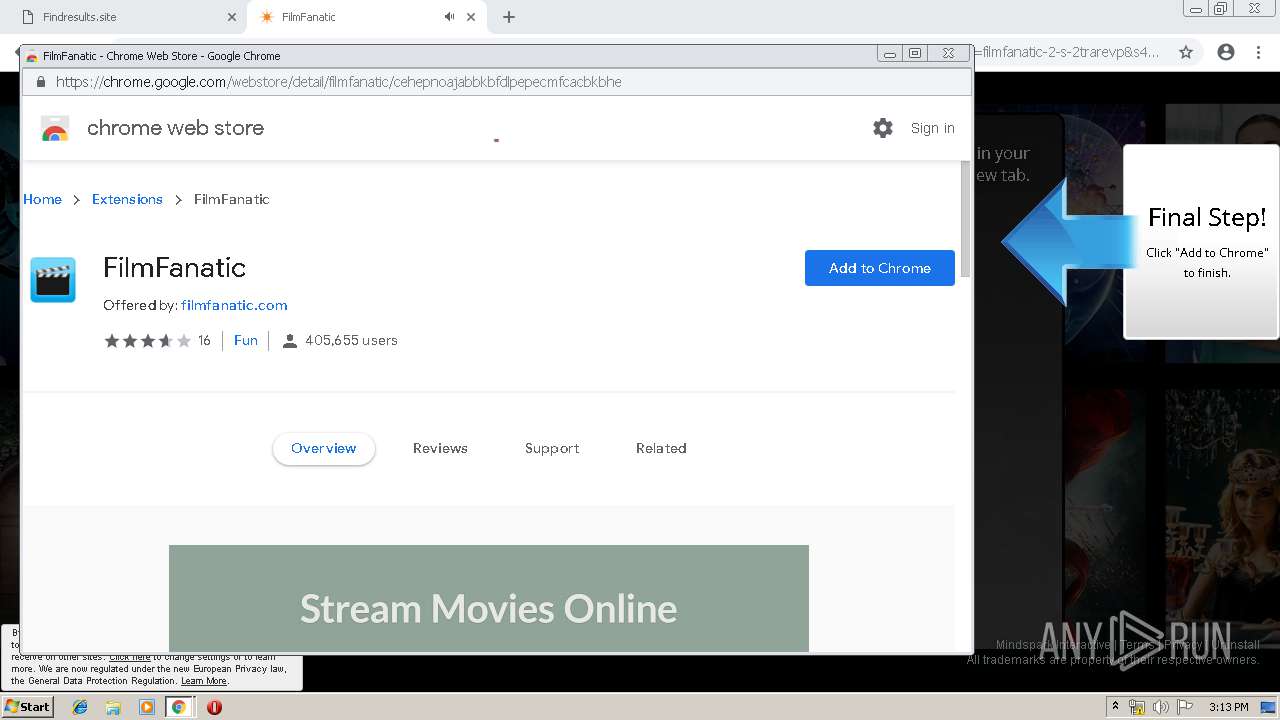The height and width of the screenshot is (720, 1280).
Task: Open the Learn More privacy link
Action: (204, 681)
